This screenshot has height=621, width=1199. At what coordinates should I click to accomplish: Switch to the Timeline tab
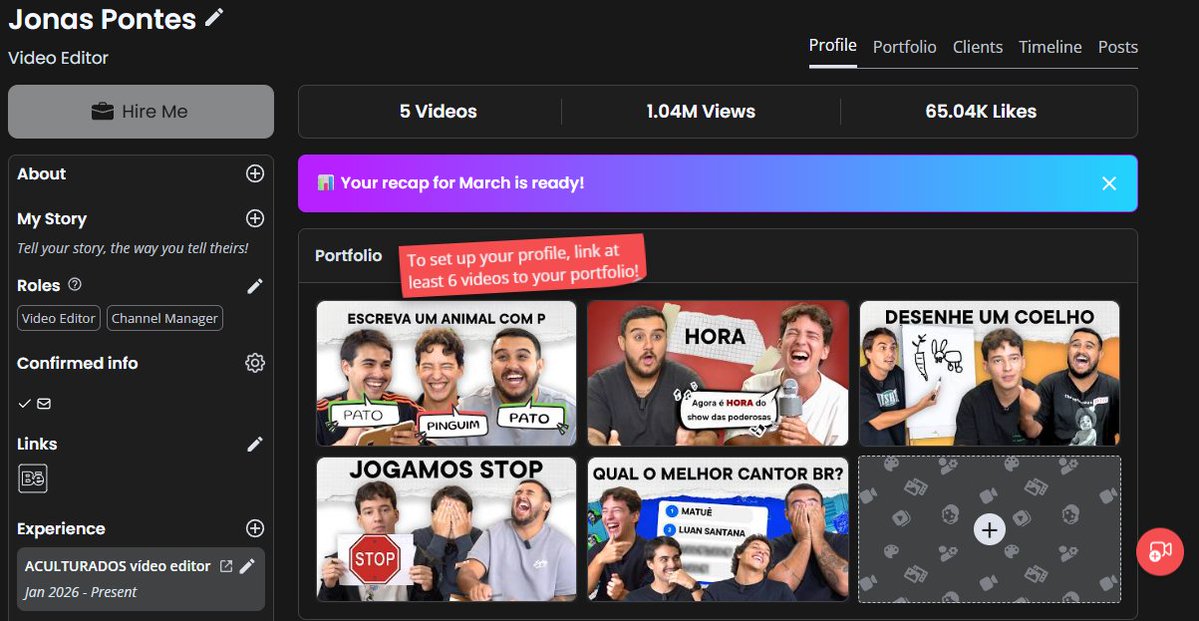click(x=1050, y=47)
